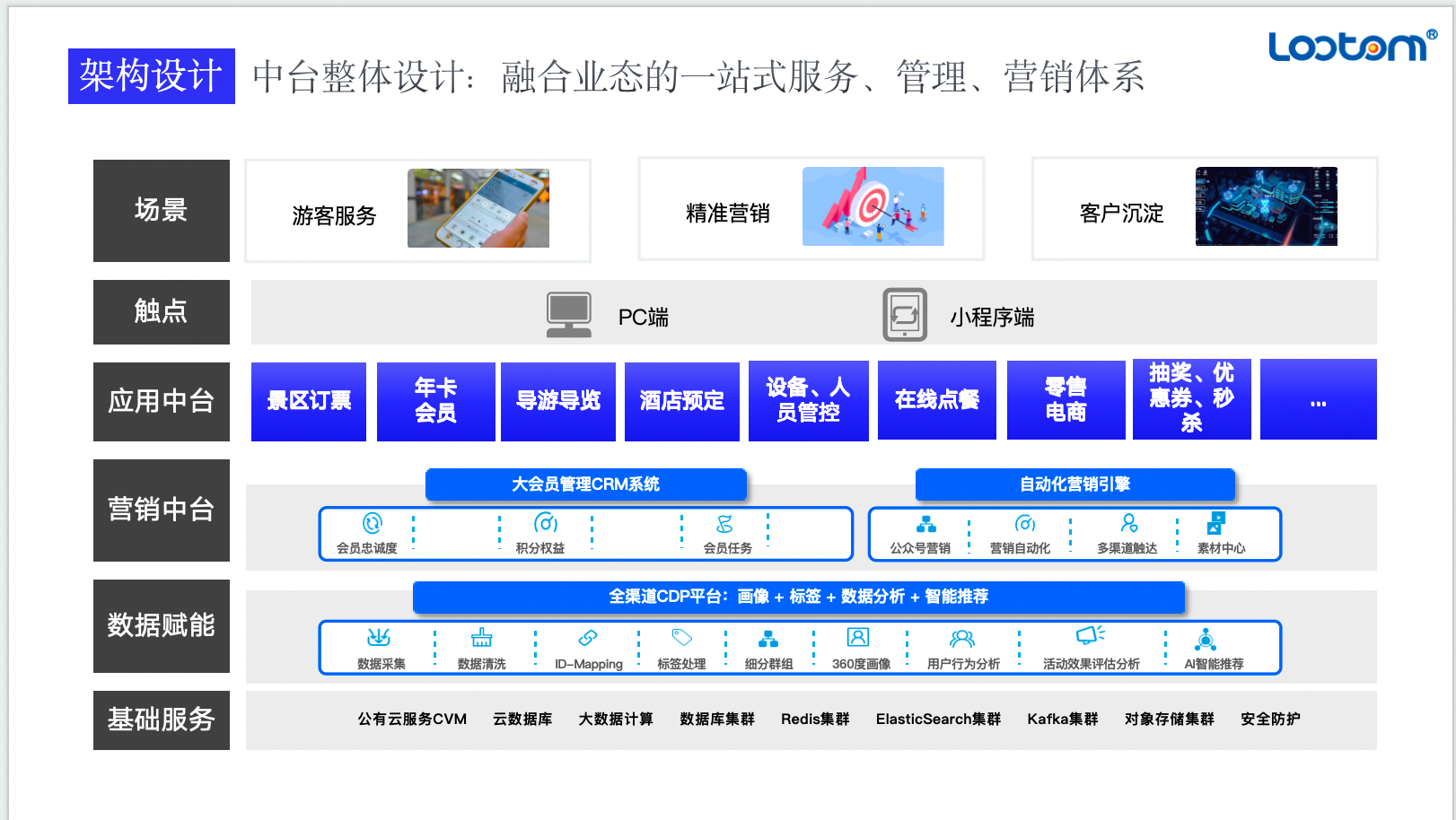The width and height of the screenshot is (1456, 820).
Task: Click the text ElasticSearch集群
Action: 938,720
